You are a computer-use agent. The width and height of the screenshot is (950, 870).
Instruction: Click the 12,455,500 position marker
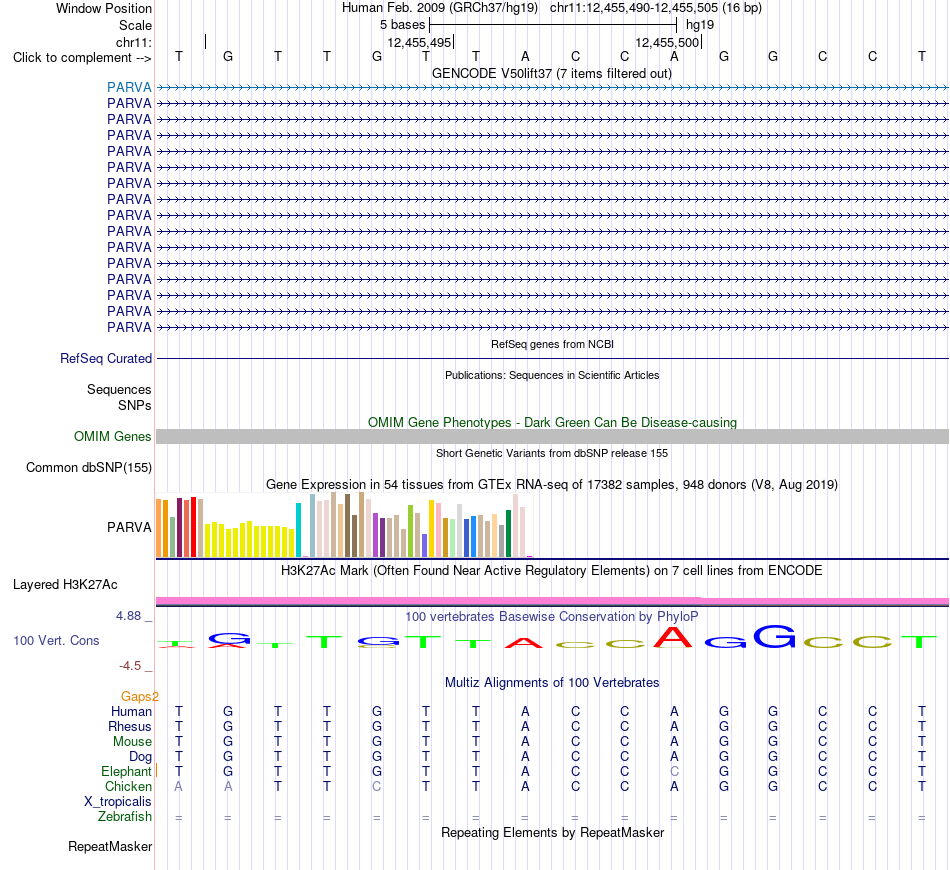coord(667,42)
